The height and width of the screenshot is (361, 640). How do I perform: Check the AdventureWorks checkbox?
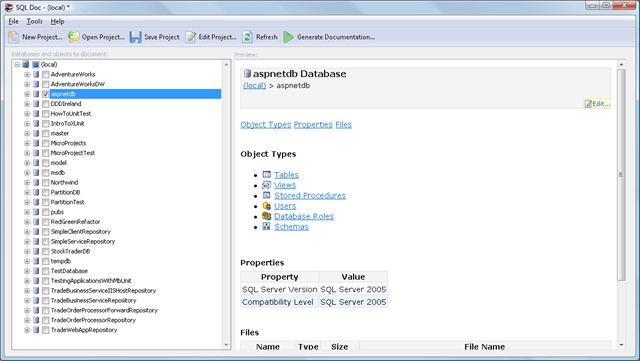tap(46, 74)
